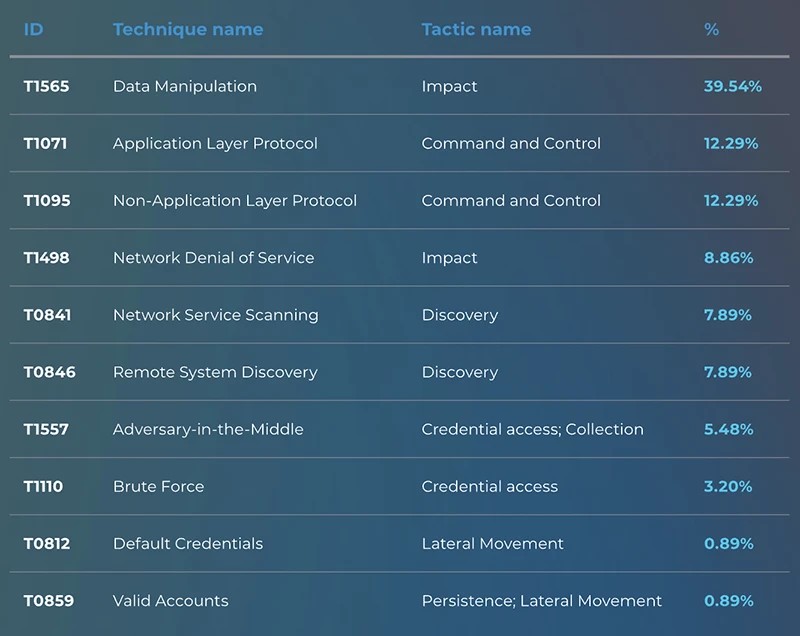Select the 39.54% percentage value

pyautogui.click(x=732, y=86)
